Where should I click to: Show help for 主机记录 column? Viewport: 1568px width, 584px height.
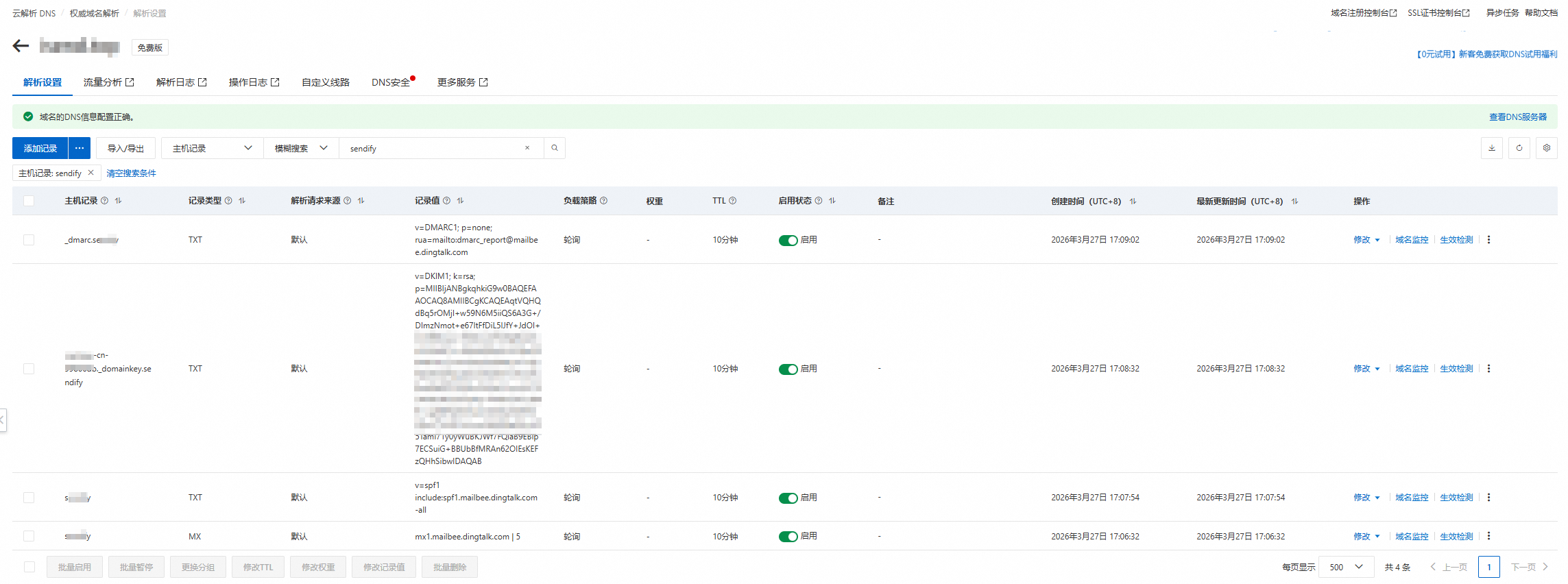pos(104,201)
